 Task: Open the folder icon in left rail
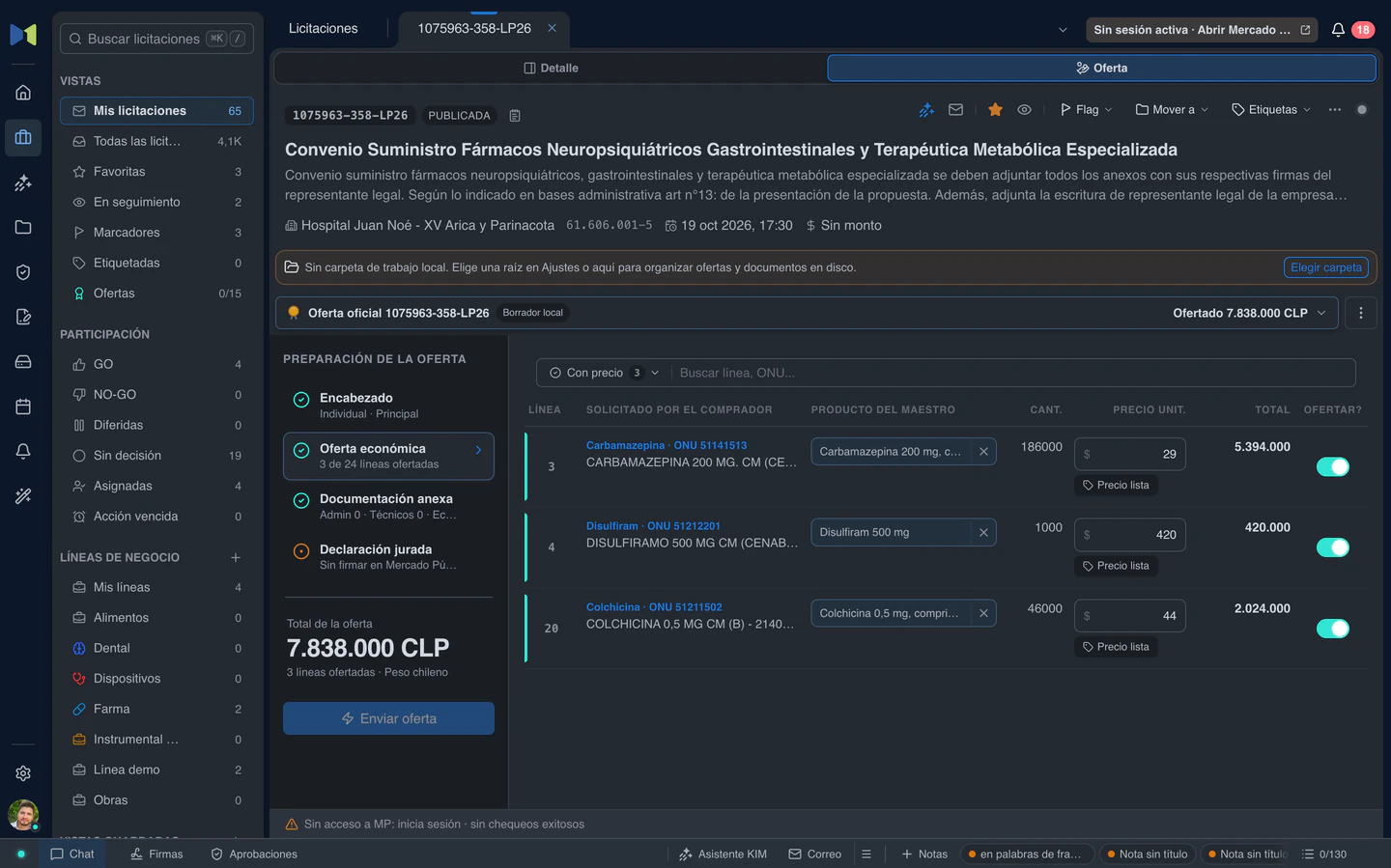tap(23, 227)
